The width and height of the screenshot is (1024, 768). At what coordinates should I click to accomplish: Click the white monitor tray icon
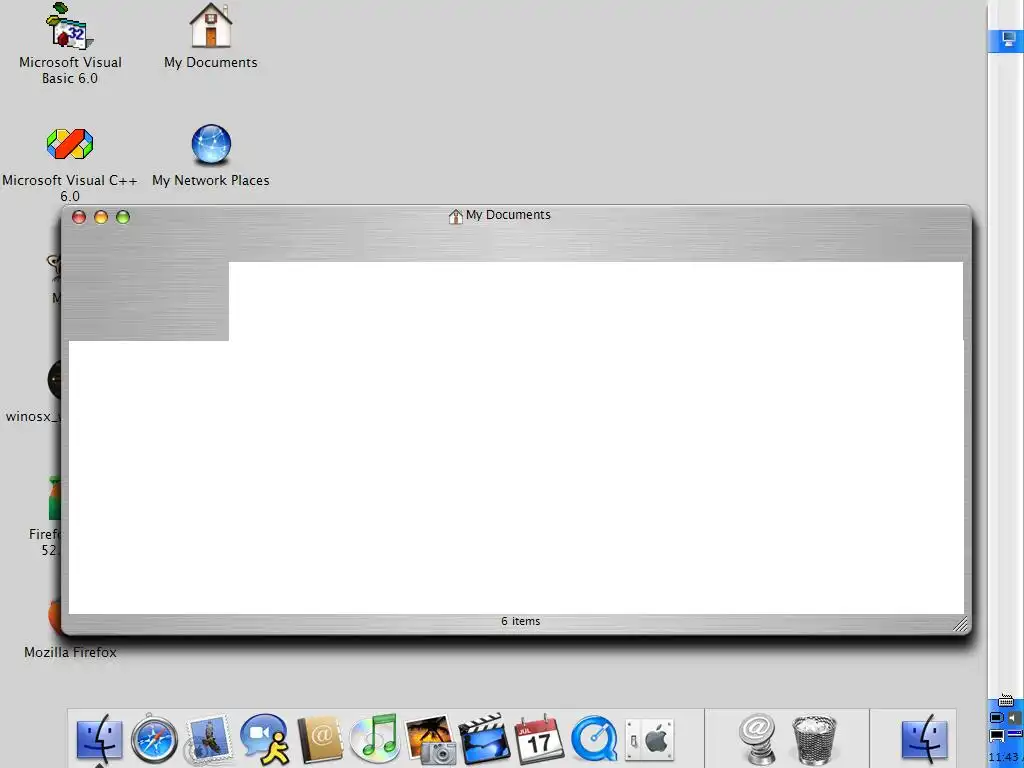click(997, 736)
